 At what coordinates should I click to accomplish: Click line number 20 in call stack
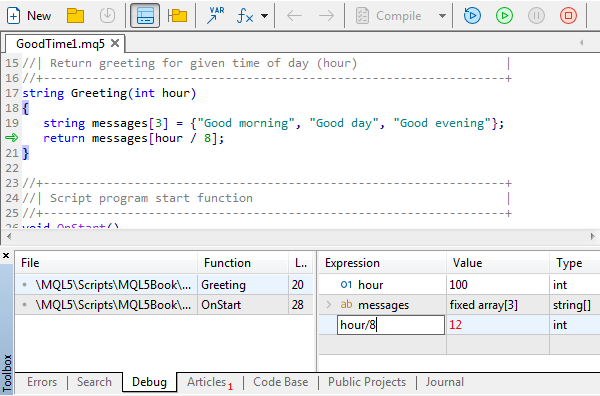click(298, 285)
